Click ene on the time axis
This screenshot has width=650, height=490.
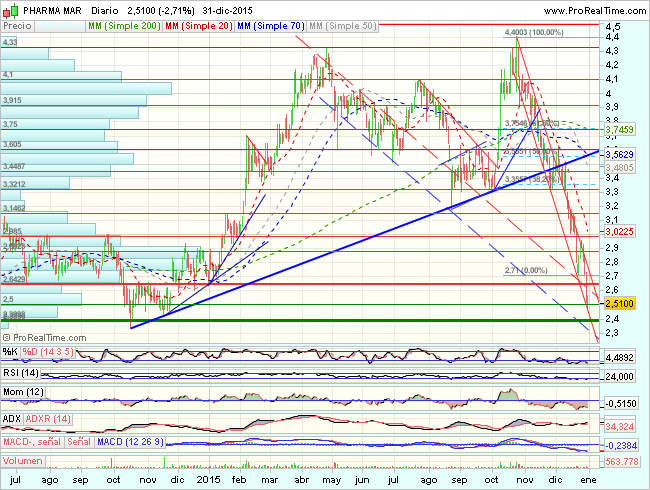[x=588, y=480]
